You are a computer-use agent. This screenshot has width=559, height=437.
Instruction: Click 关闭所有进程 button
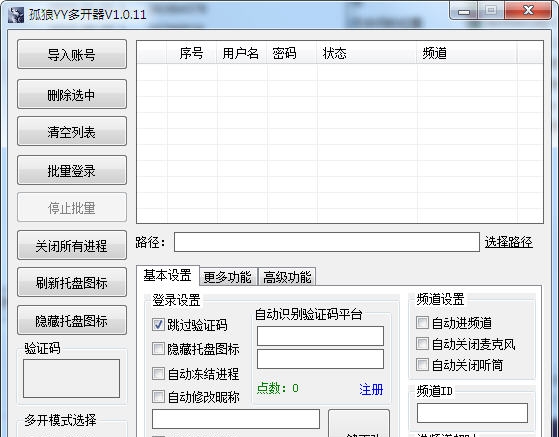click(x=72, y=245)
